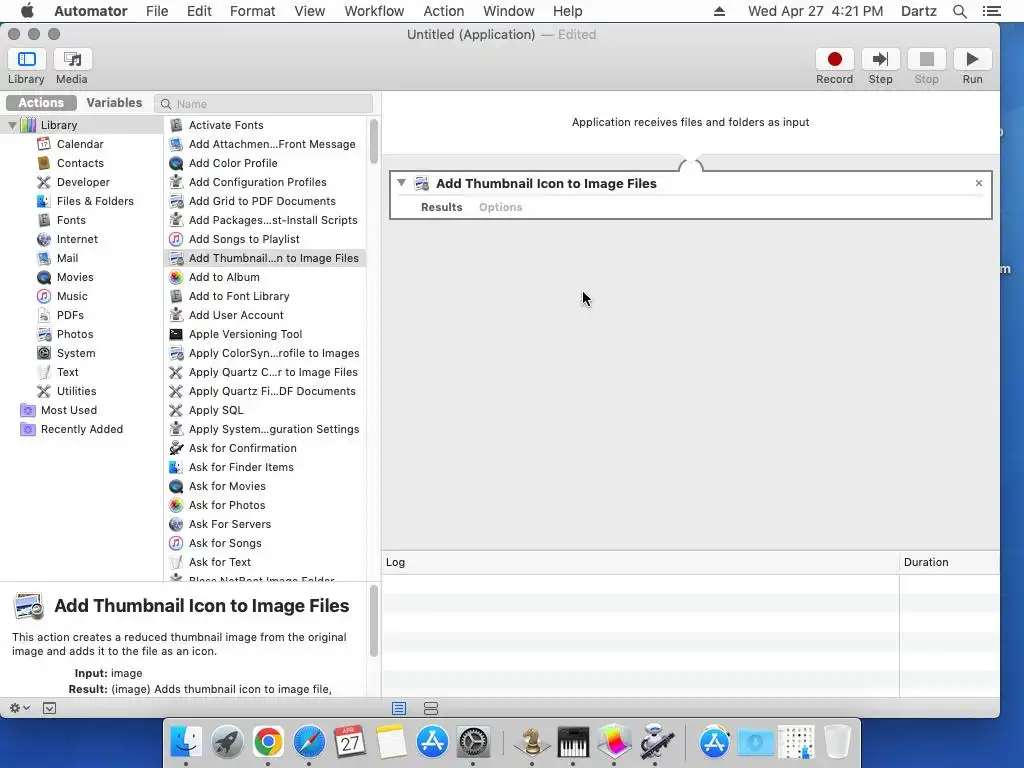Open the File menu

[x=157, y=11]
